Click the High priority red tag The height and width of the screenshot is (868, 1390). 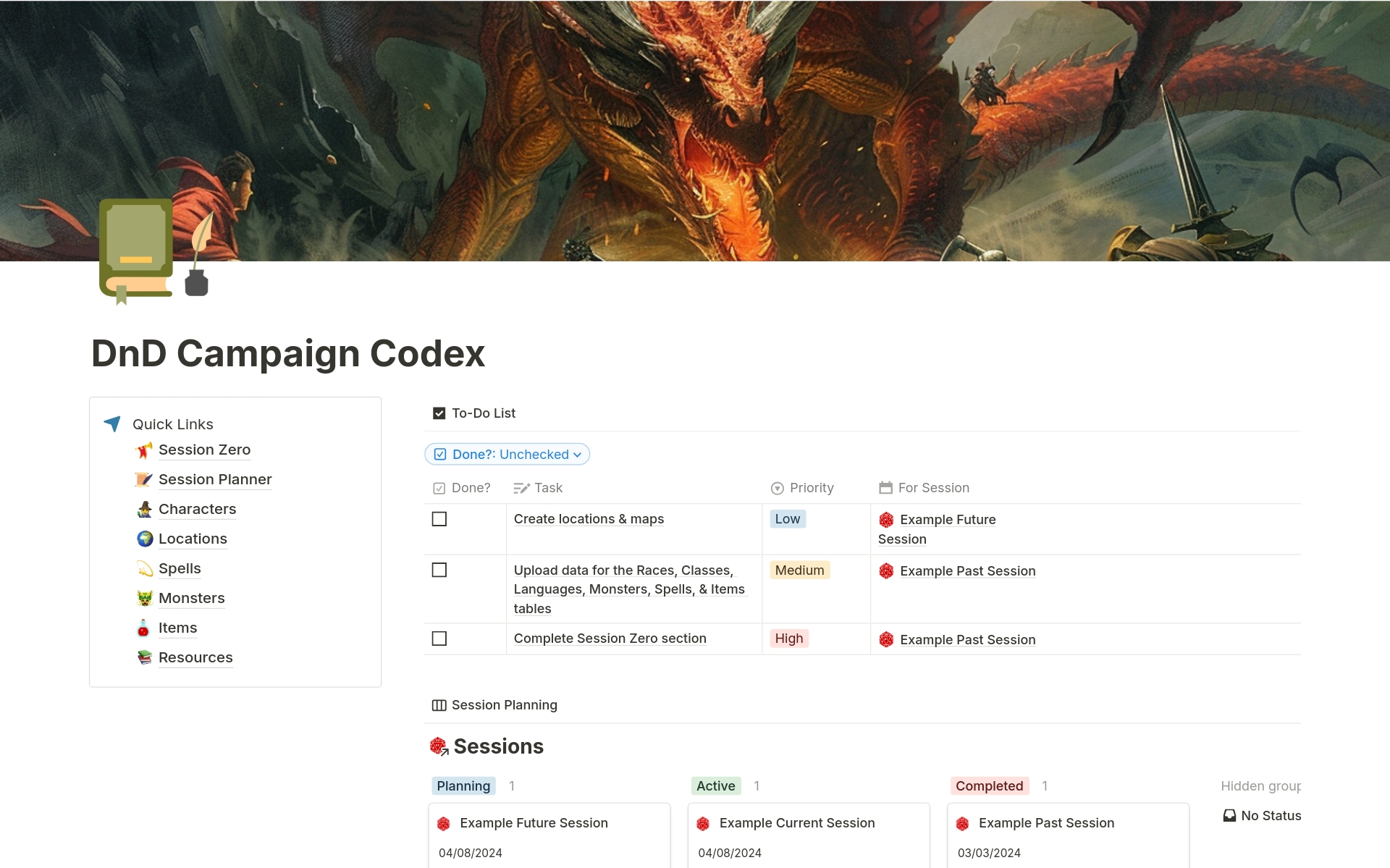tap(789, 638)
